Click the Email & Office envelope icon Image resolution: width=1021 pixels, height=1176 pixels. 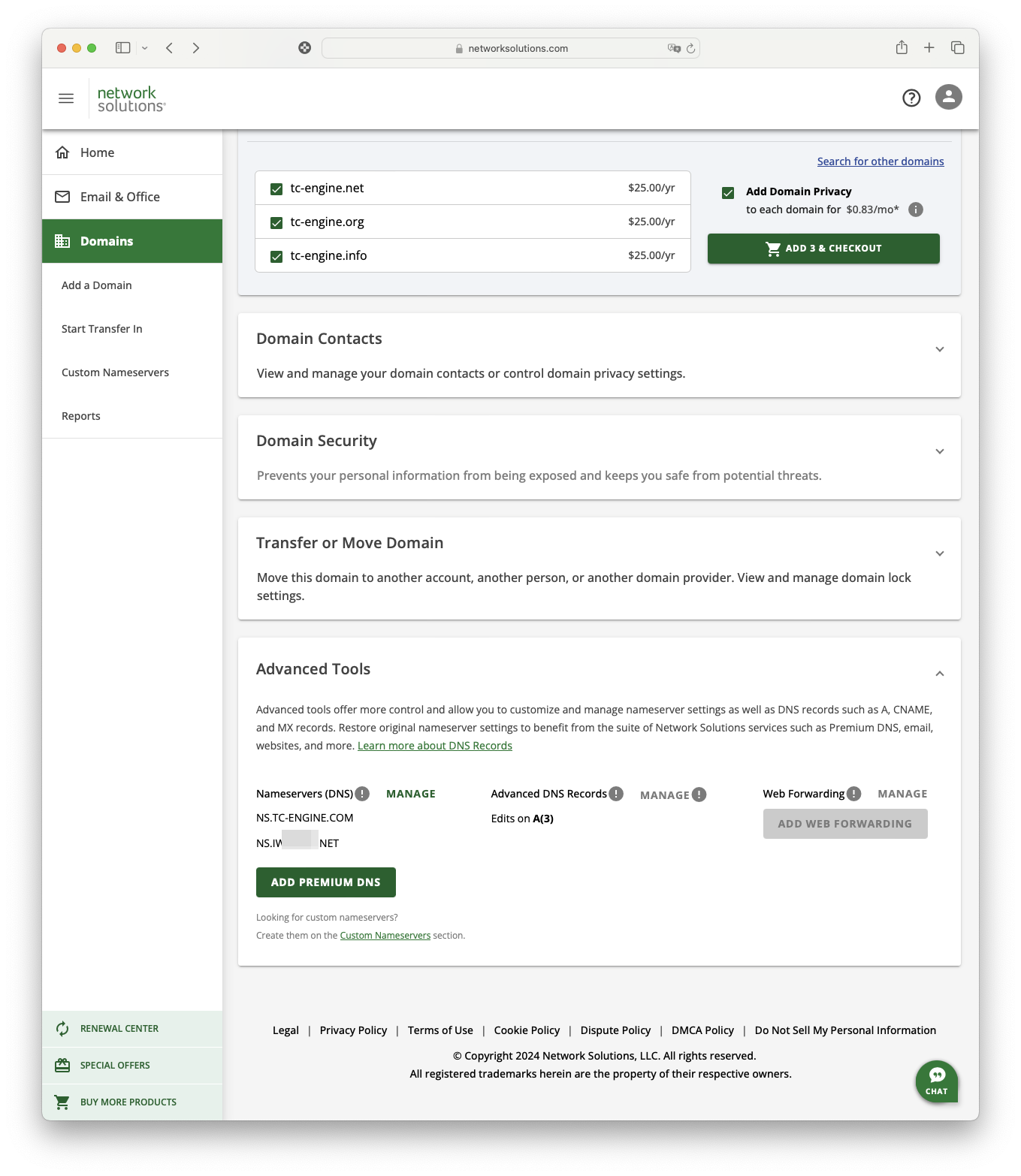[x=62, y=197]
